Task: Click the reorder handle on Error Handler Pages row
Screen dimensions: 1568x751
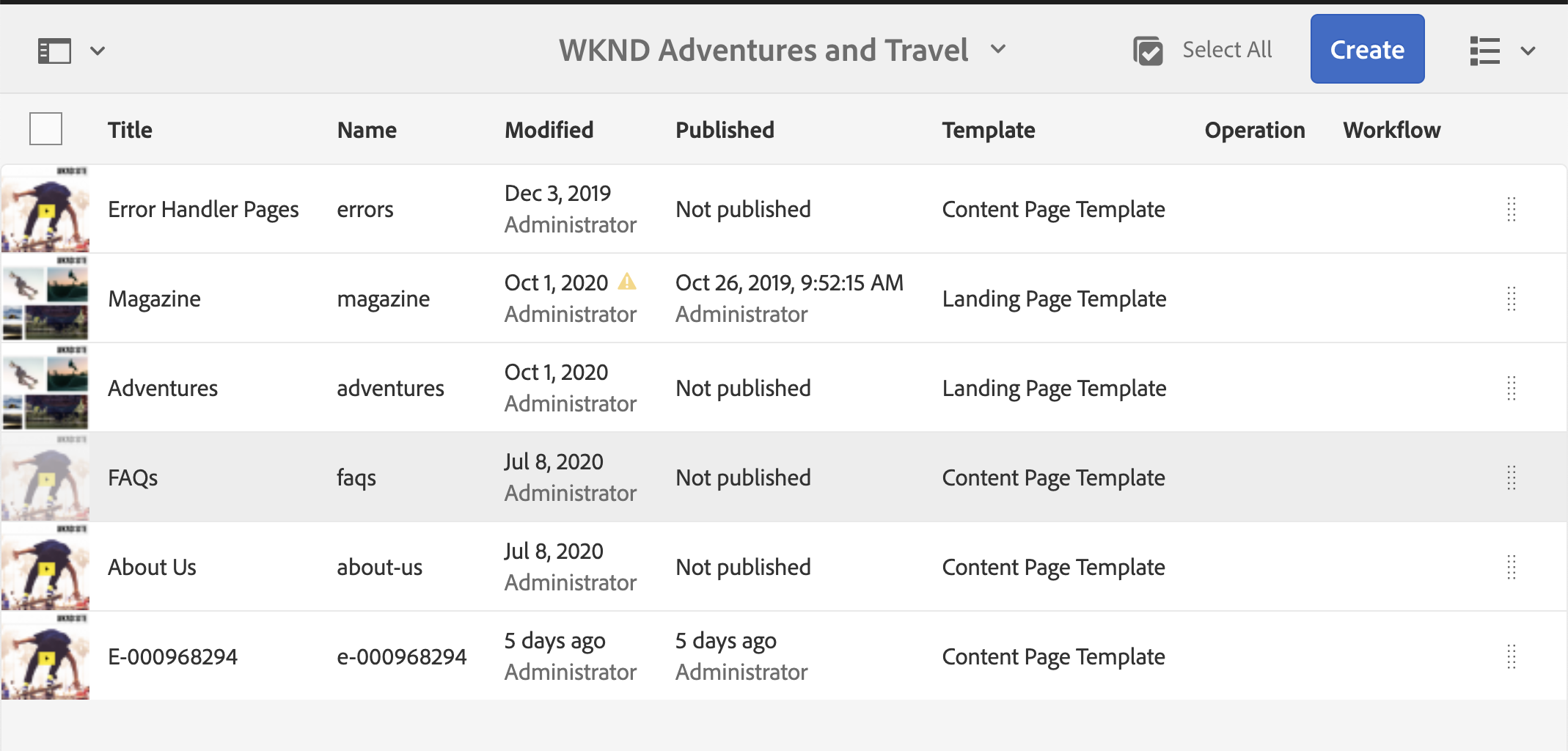Action: coord(1511,209)
